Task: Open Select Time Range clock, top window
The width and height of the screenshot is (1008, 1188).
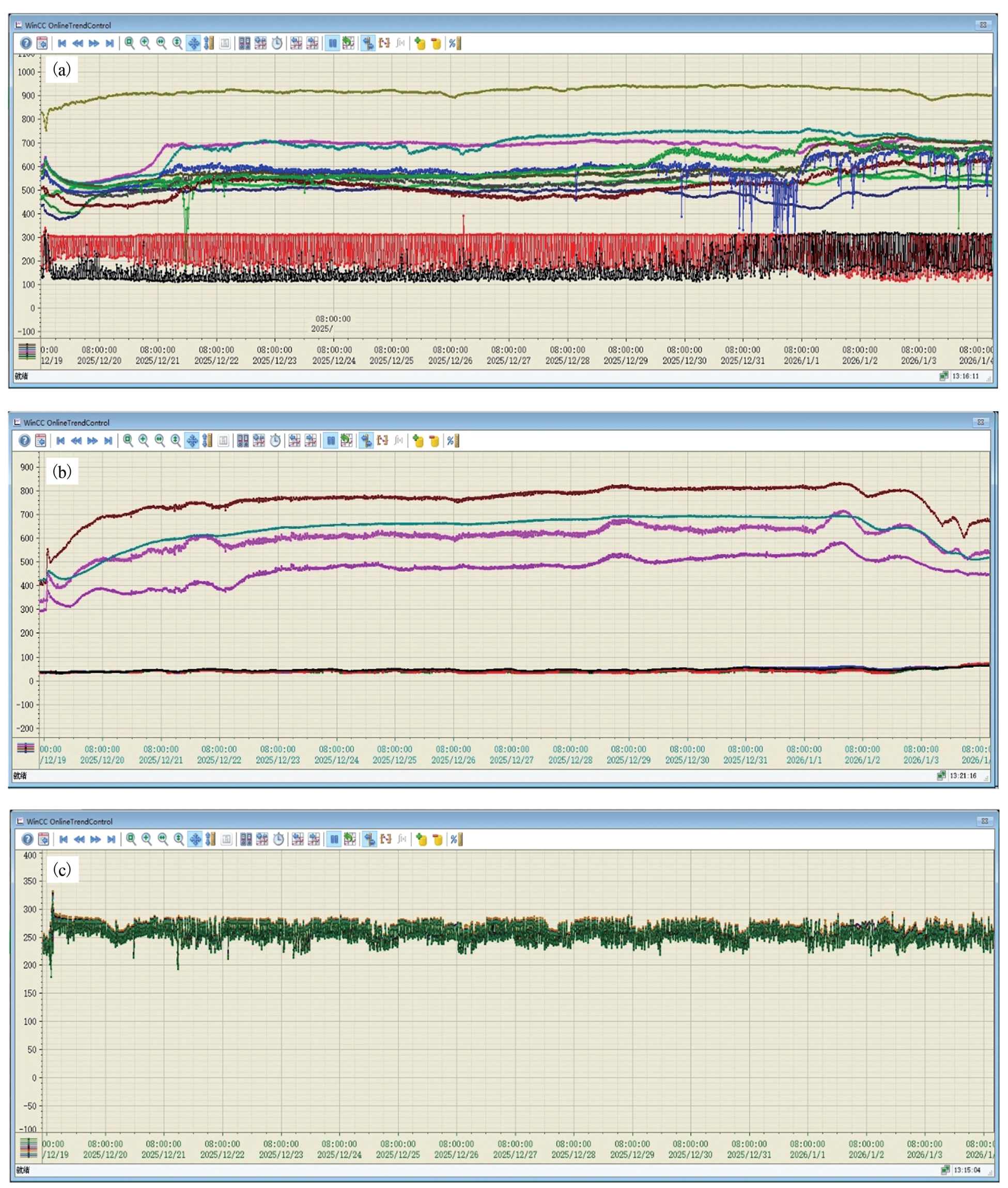Action: tap(277, 43)
